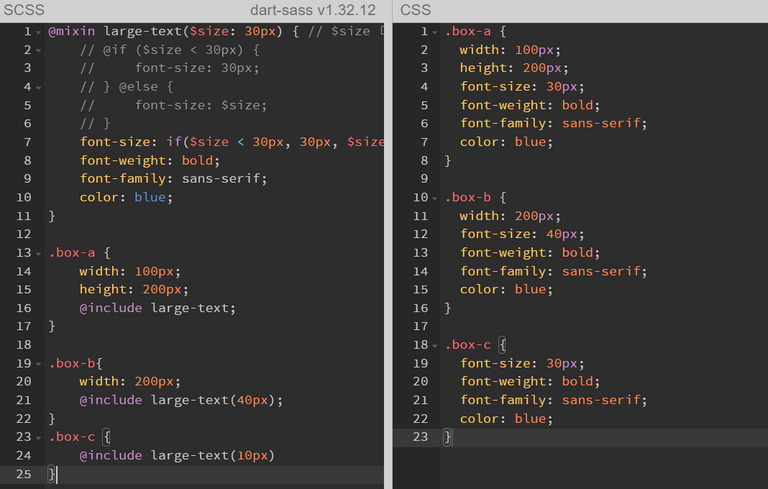Click '@include large-text;' on SCSS line 16
The height and width of the screenshot is (489, 768).
pyautogui.click(x=158, y=308)
